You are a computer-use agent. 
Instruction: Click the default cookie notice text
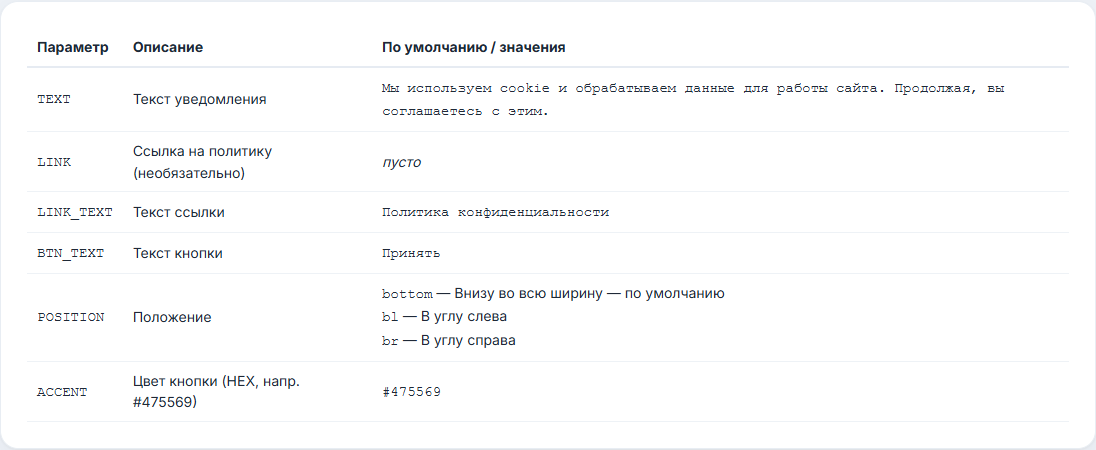(x=693, y=100)
